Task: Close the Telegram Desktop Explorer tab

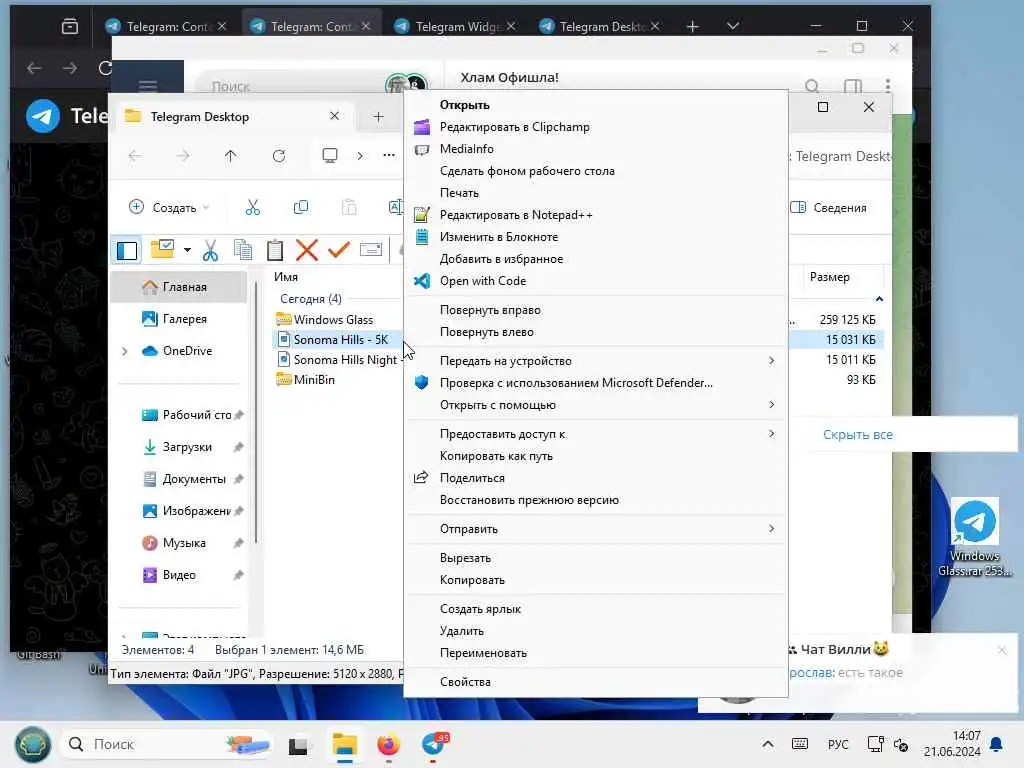Action: (x=334, y=116)
